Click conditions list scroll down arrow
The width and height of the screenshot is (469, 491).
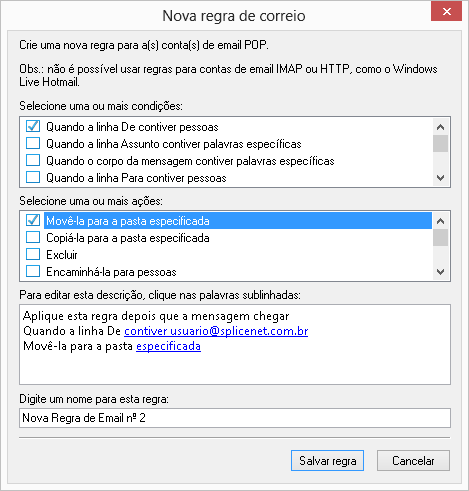tap(440, 178)
